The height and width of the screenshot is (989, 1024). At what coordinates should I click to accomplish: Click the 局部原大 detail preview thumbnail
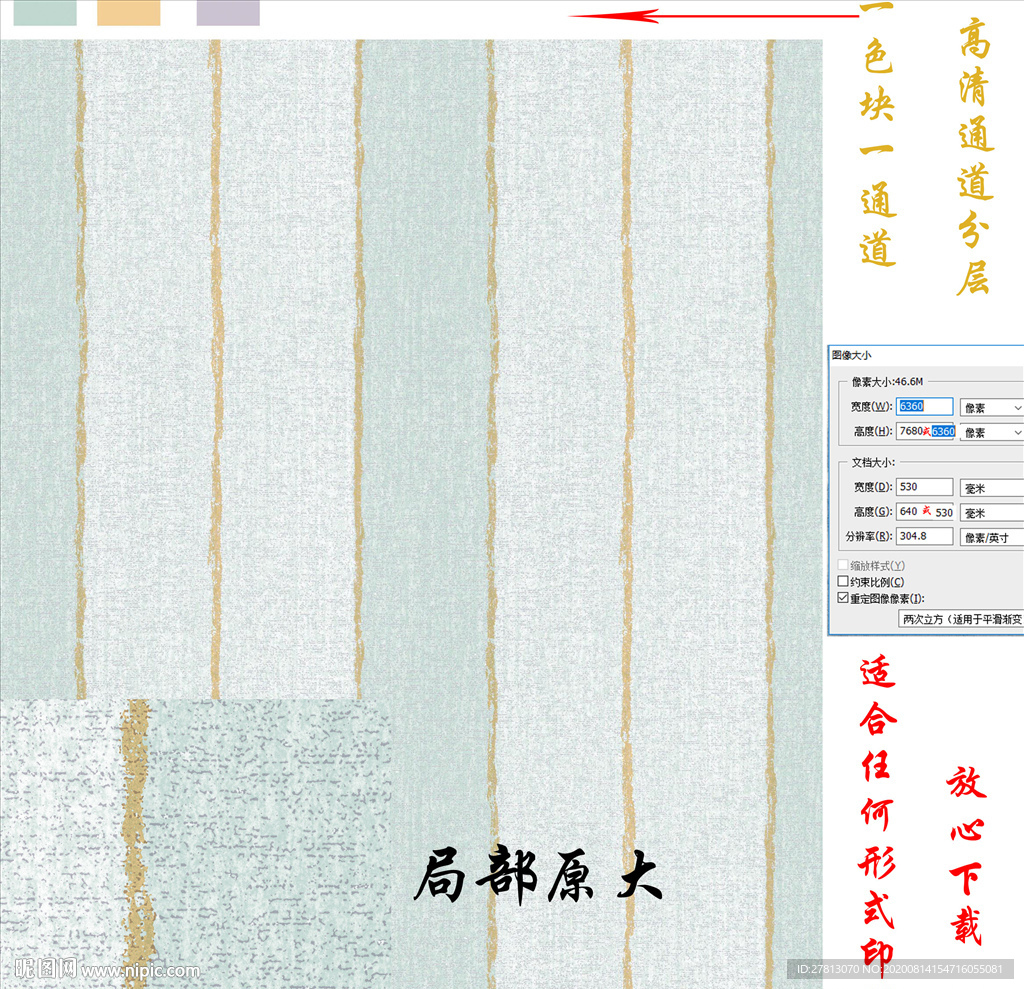coord(195,843)
